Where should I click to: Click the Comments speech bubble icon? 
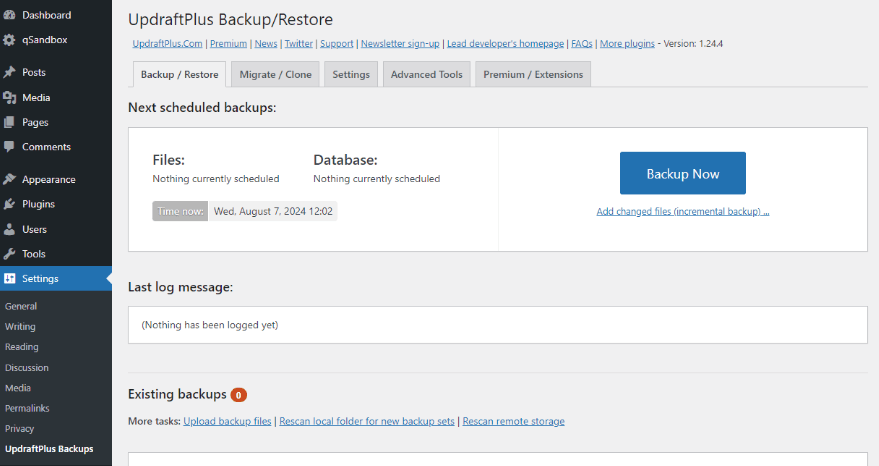coord(9,147)
